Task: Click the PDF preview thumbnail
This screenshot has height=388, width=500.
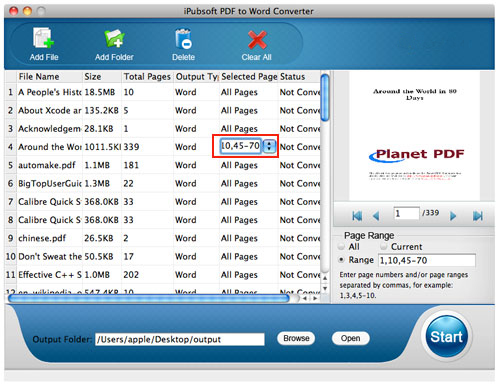Action: [414, 136]
